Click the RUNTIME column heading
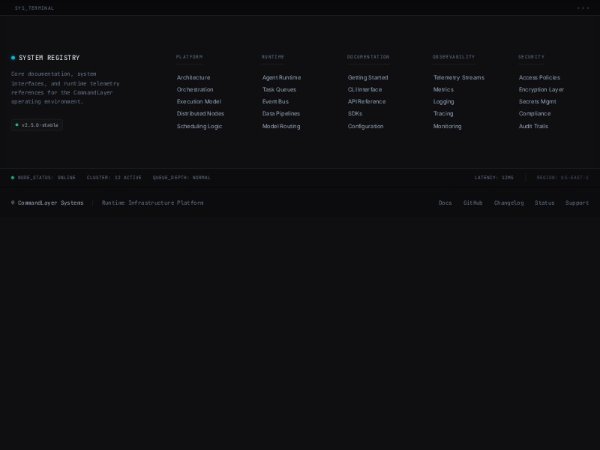Viewport: 600px width, 450px height. pyautogui.click(x=273, y=57)
